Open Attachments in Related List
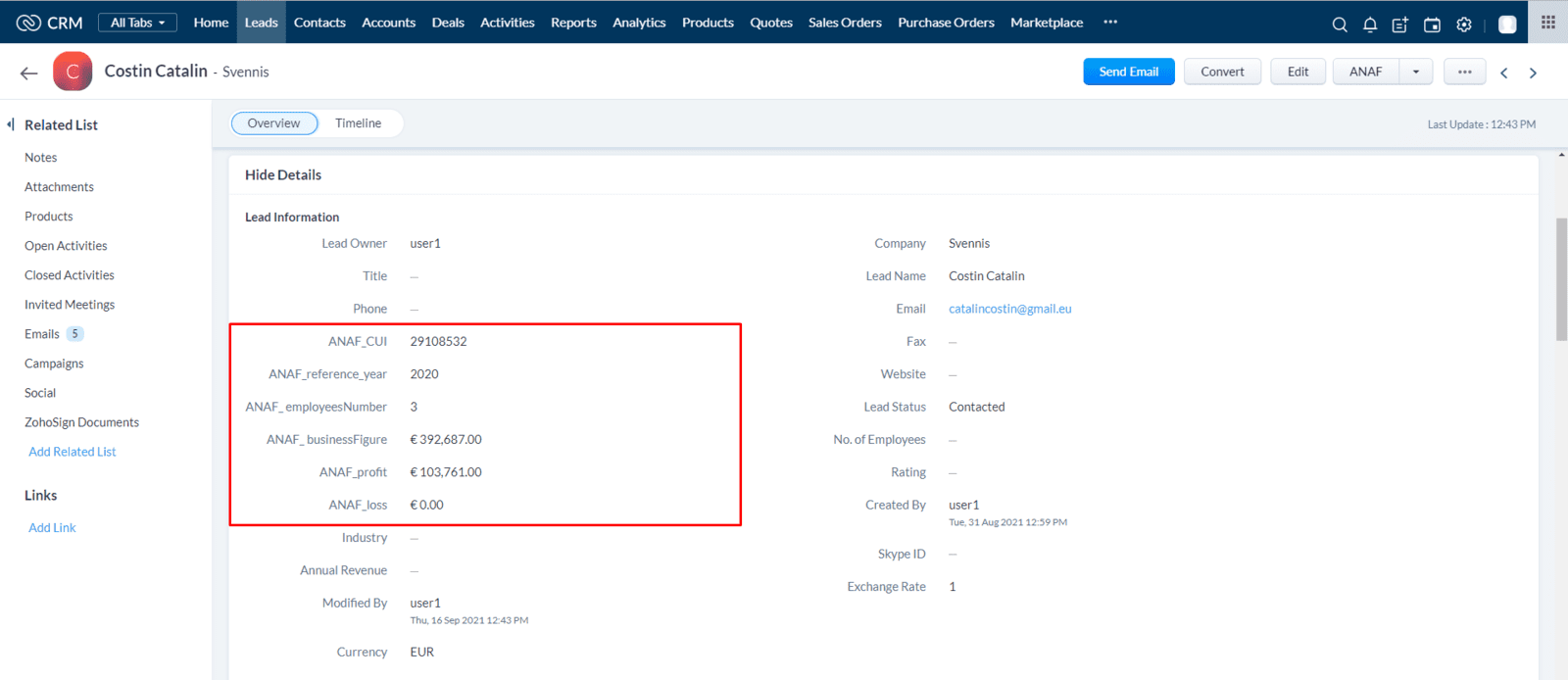The height and width of the screenshot is (680, 1568). coord(59,187)
